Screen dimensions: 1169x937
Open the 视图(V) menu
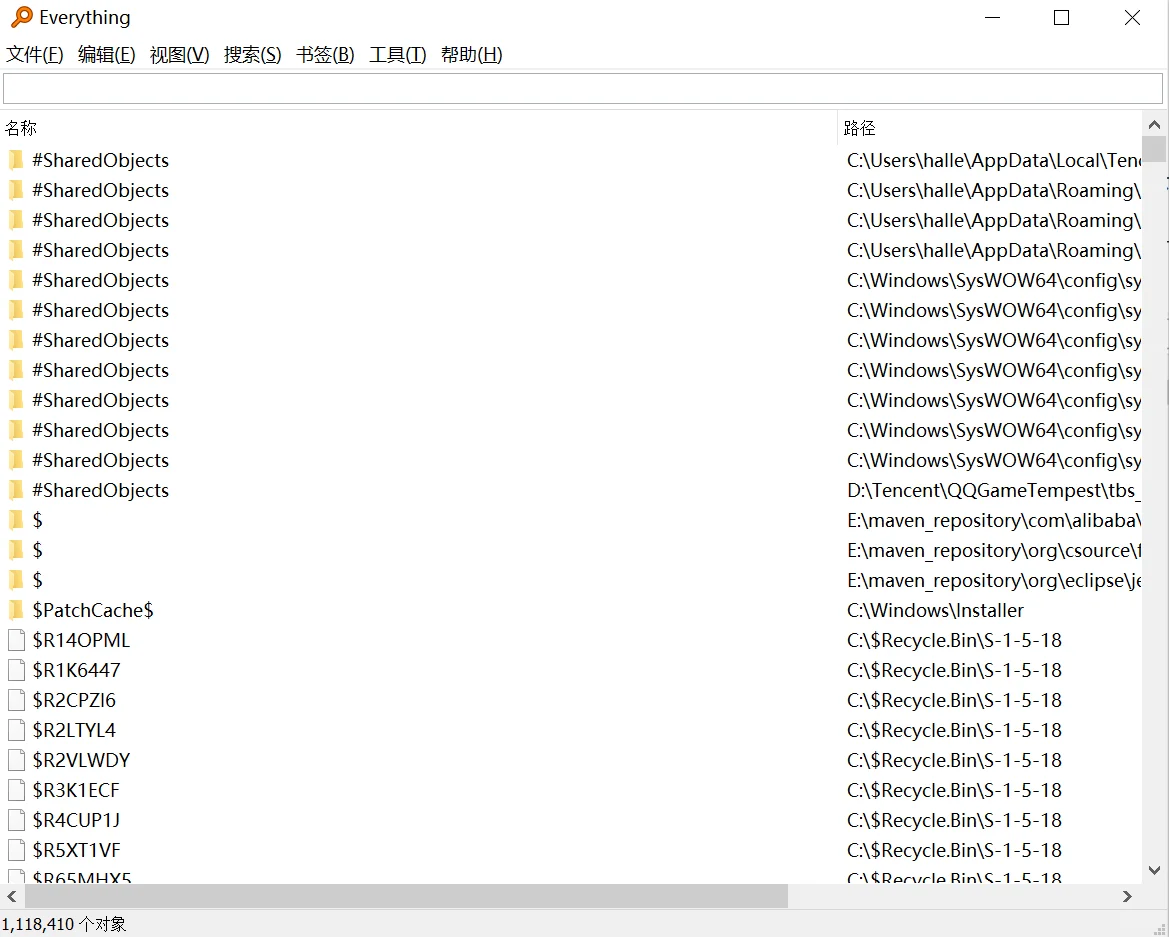pyautogui.click(x=180, y=54)
